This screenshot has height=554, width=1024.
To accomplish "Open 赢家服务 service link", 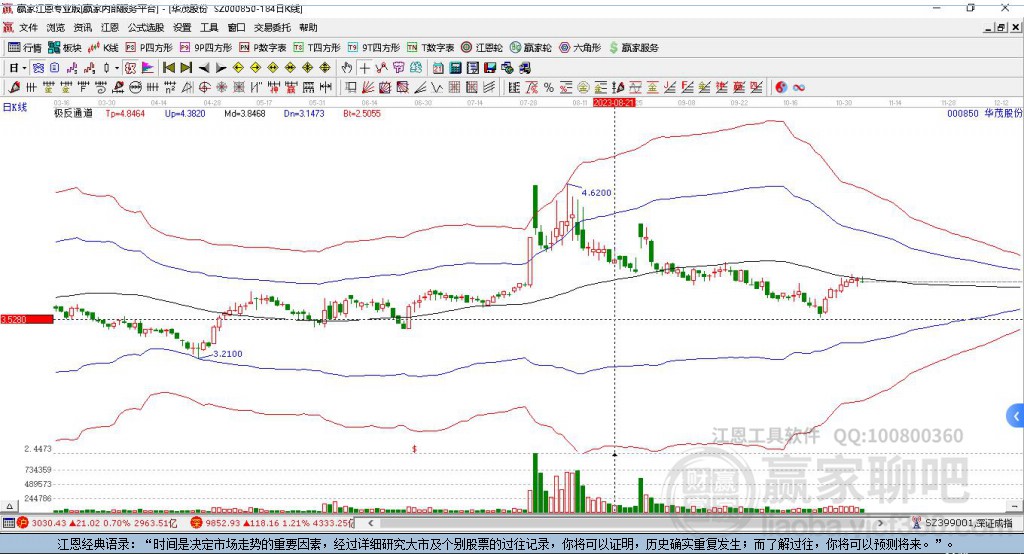I will click(x=633, y=48).
